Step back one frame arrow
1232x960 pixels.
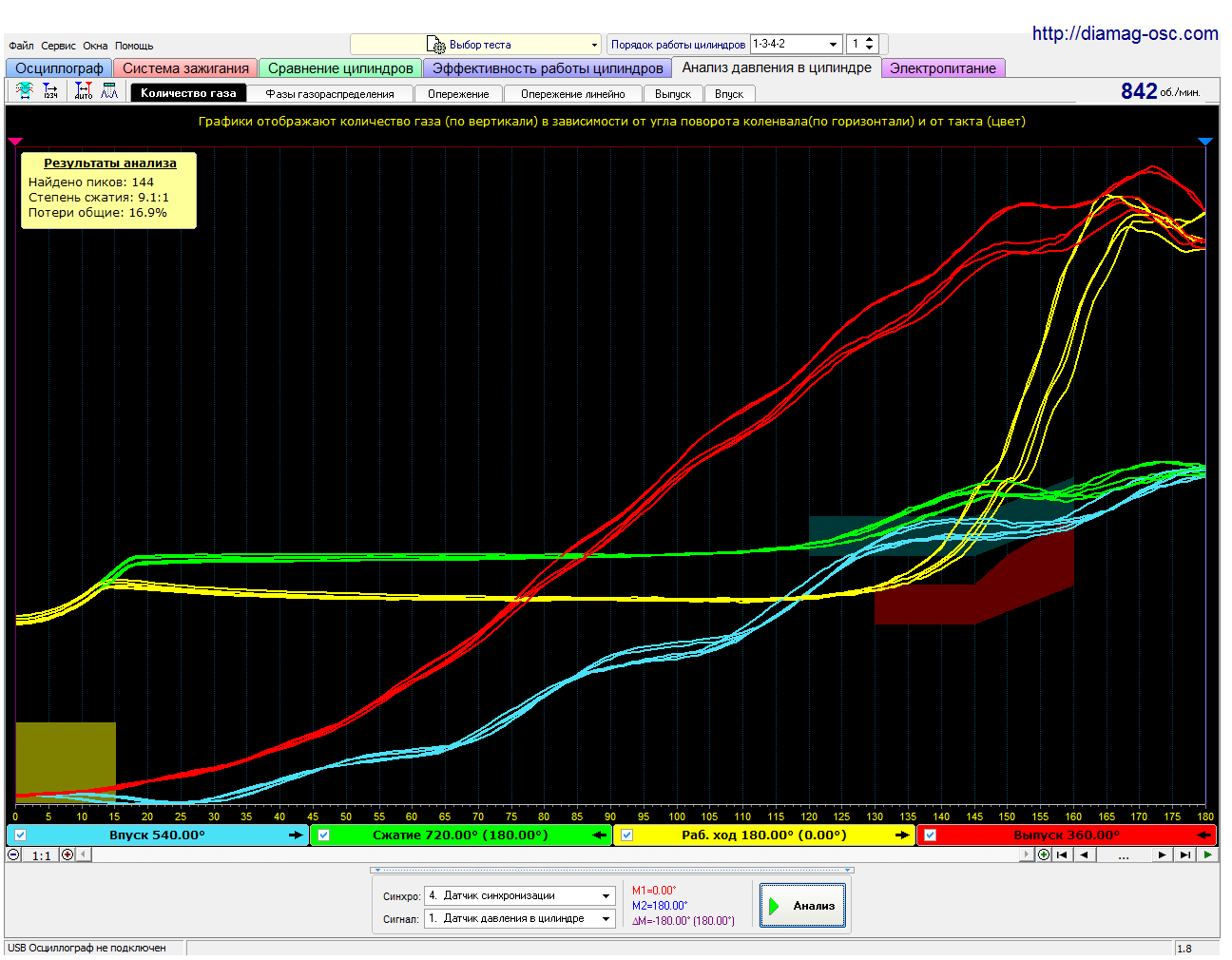(1084, 854)
